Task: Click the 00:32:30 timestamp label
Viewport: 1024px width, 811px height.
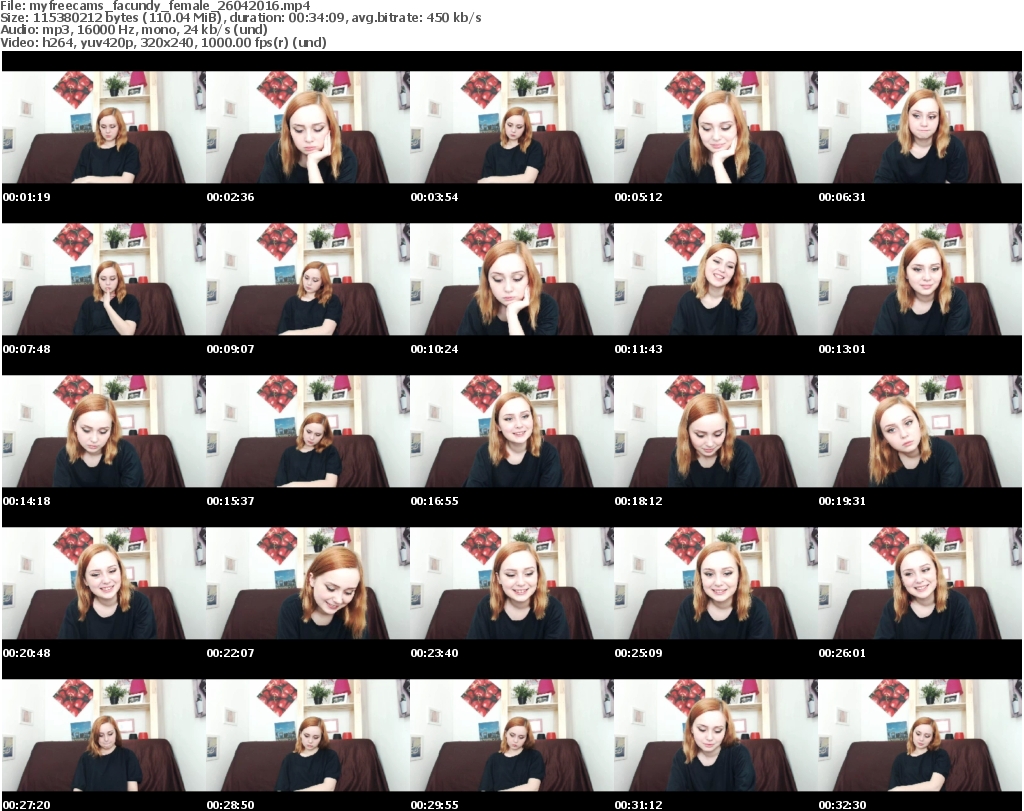Action: point(842,805)
